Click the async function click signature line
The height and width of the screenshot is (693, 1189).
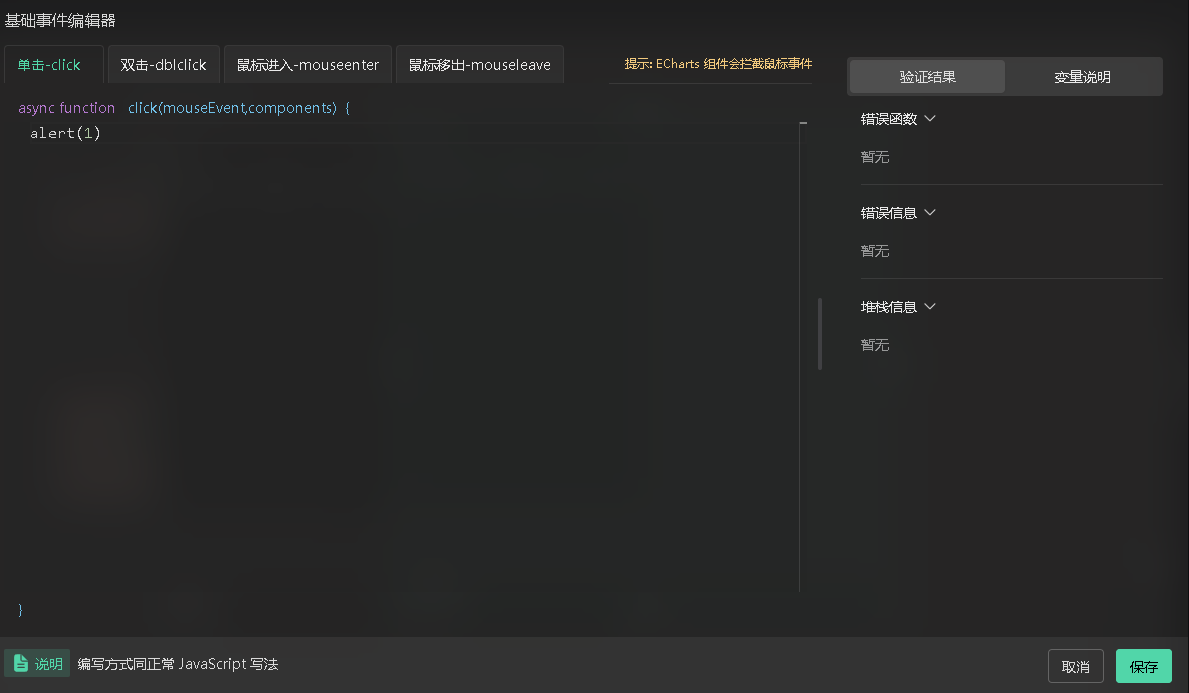[x=184, y=108]
